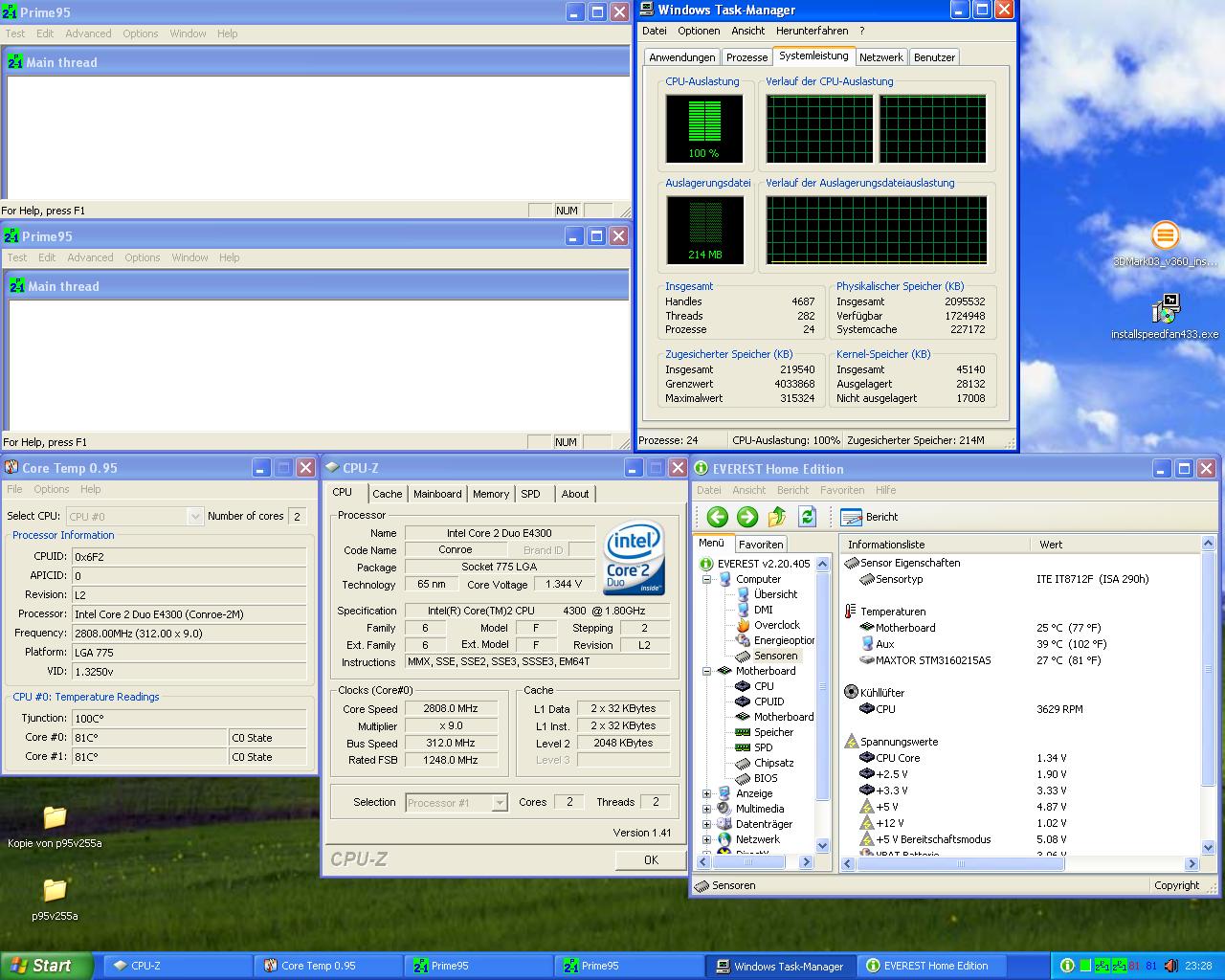Click EVEREST's green forward arrow
Viewport: 1225px width, 980px height.
(747, 517)
